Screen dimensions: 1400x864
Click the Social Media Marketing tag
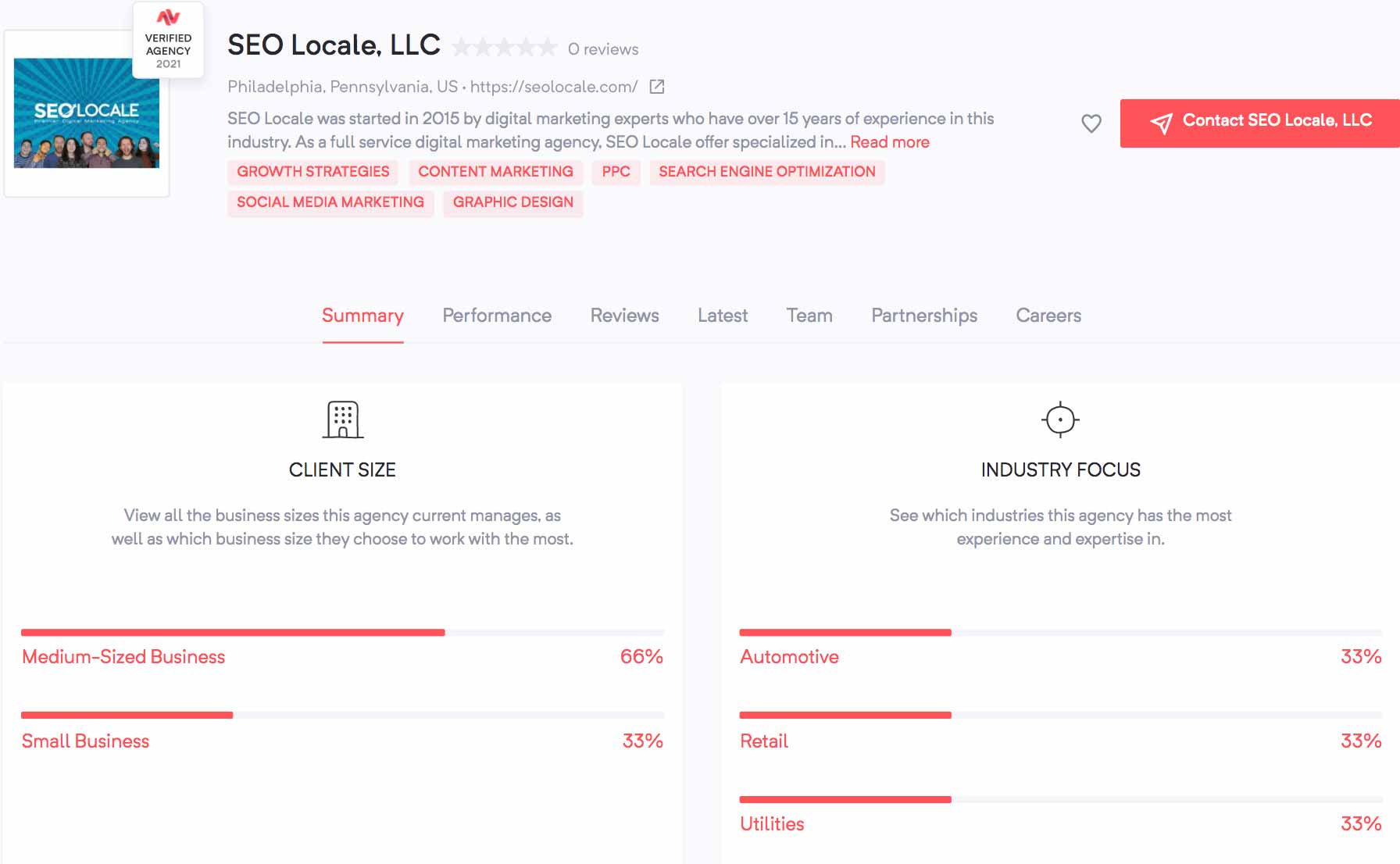pyautogui.click(x=330, y=202)
